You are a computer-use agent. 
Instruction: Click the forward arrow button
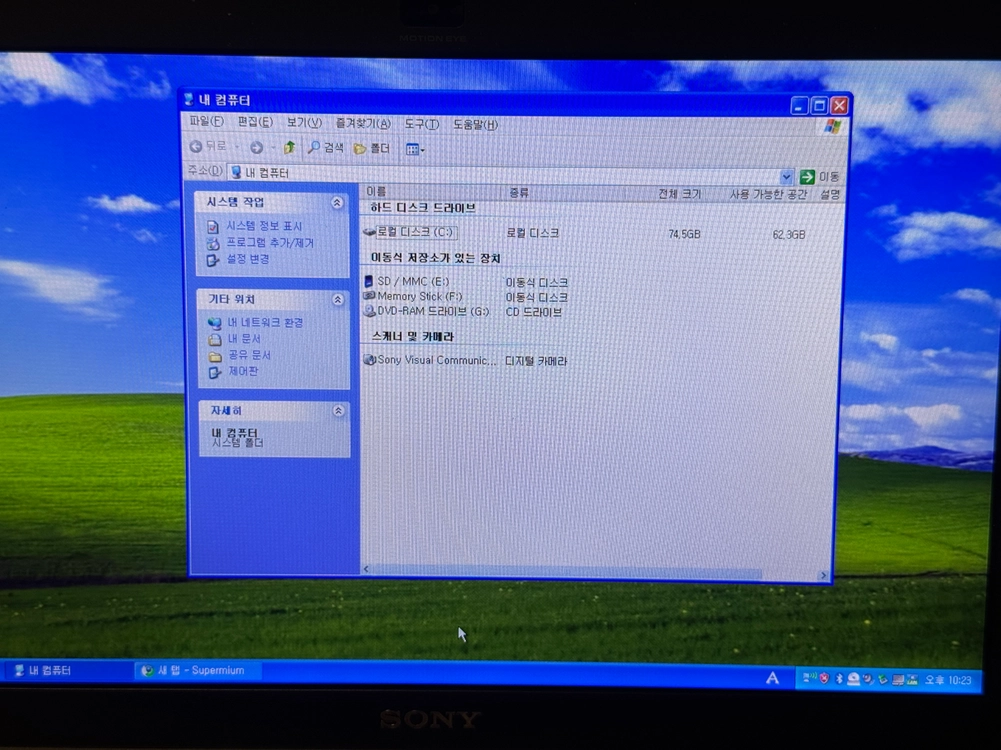257,147
